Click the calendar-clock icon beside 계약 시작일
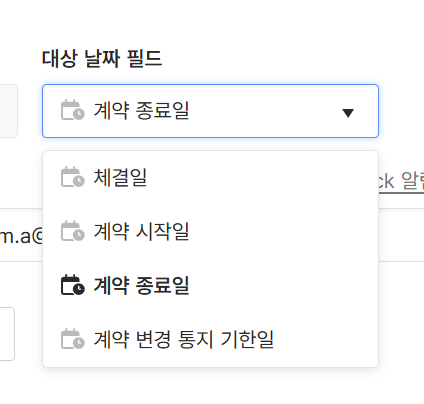Screen dimensions: 424x404 pyautogui.click(x=73, y=231)
